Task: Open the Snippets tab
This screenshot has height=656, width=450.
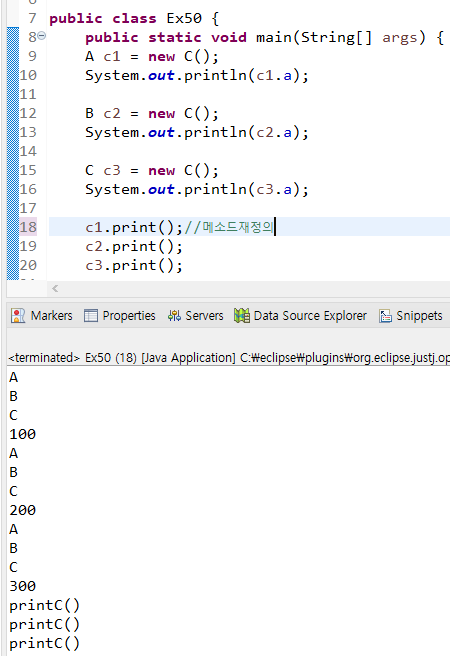Action: [x=411, y=315]
